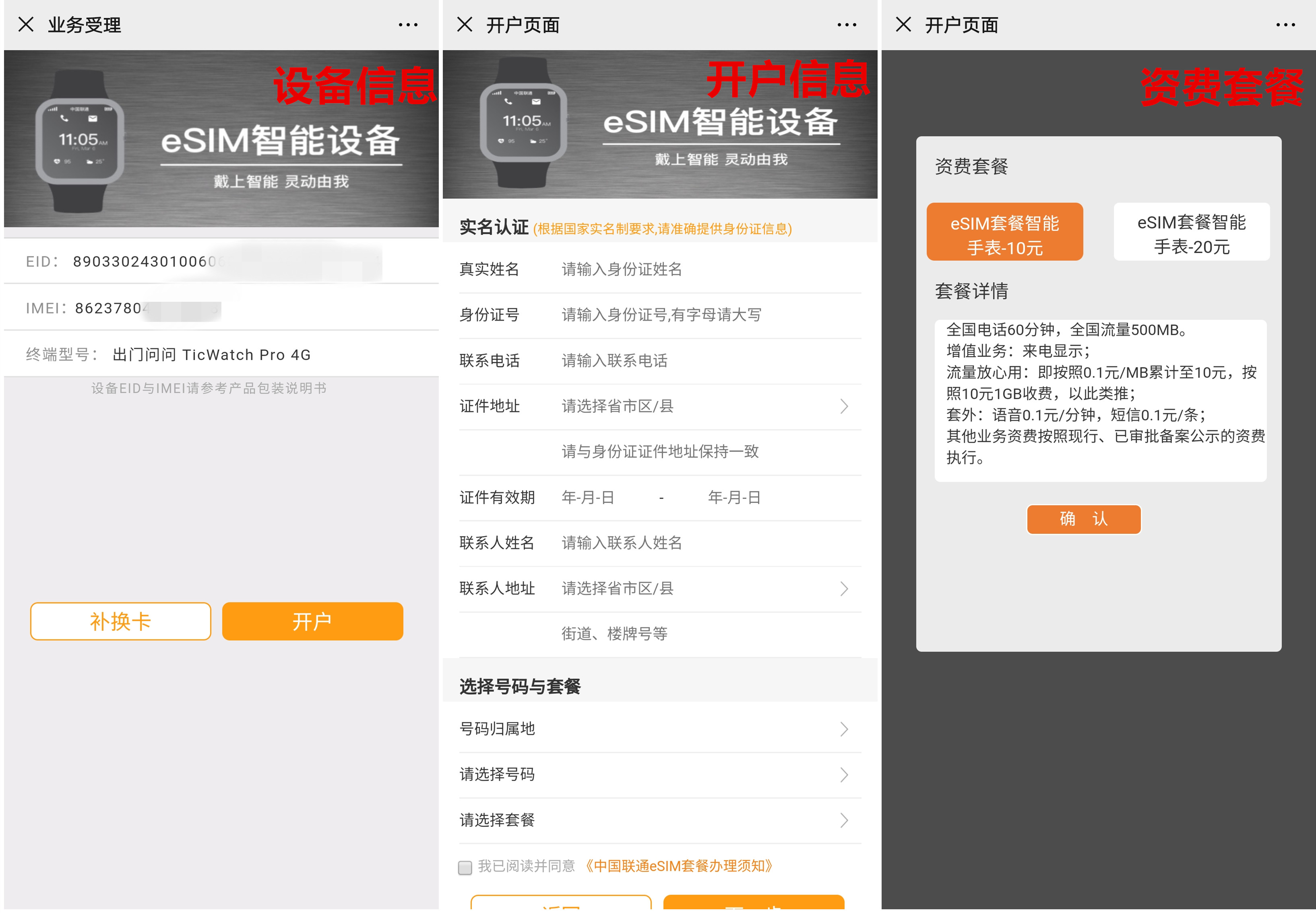Open 请选择号码 number list
The image size is (1316, 913).
coord(658,775)
